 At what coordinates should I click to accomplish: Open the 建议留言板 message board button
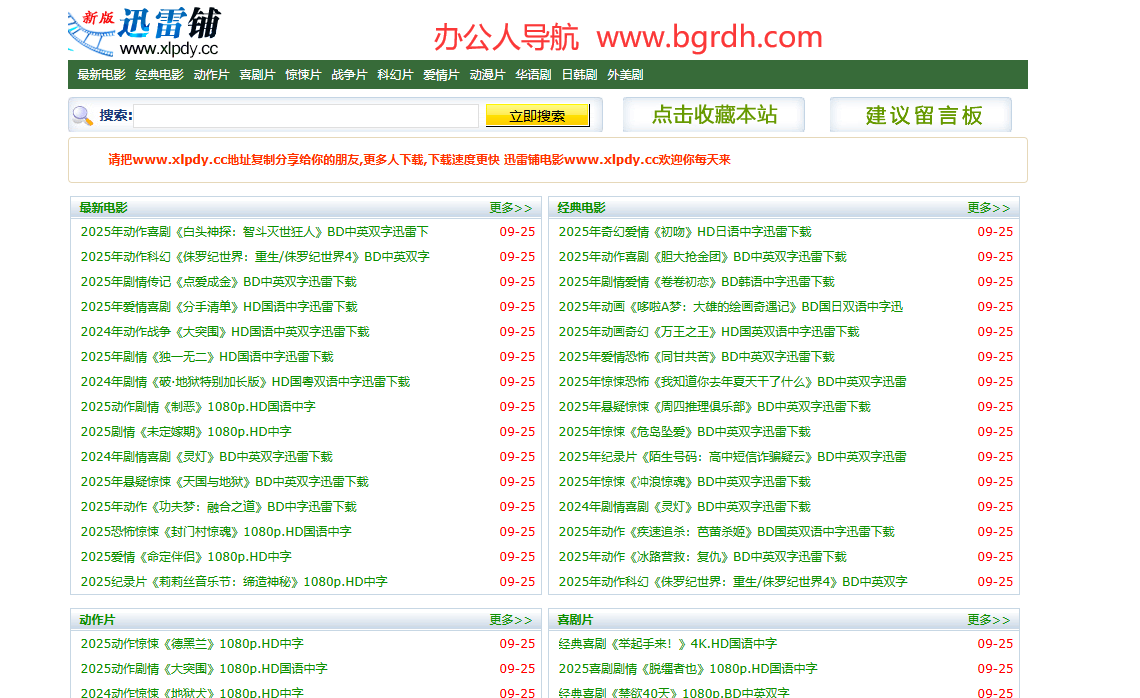tap(920, 114)
